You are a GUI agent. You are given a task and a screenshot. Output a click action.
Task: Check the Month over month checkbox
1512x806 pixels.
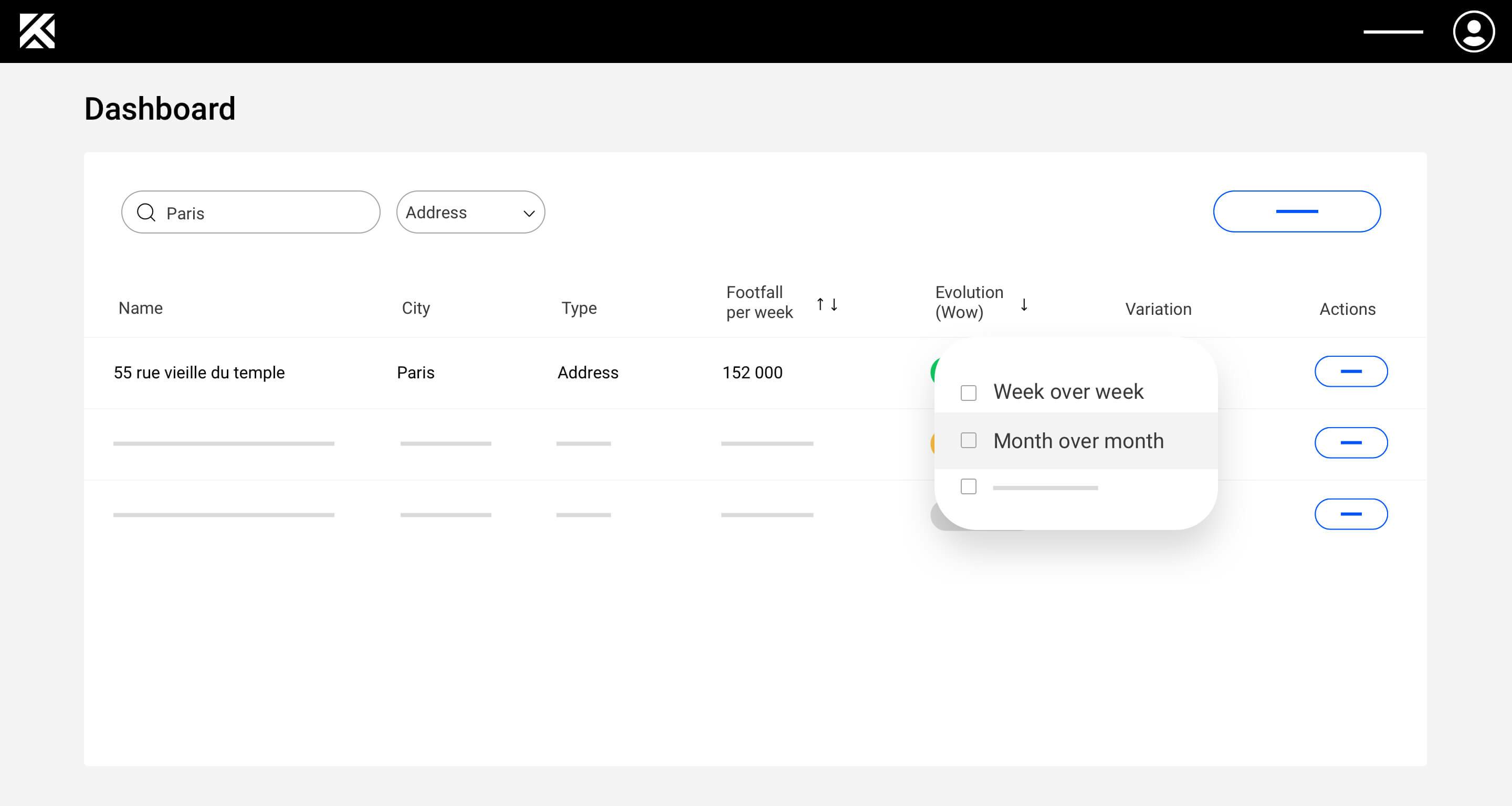click(x=969, y=441)
